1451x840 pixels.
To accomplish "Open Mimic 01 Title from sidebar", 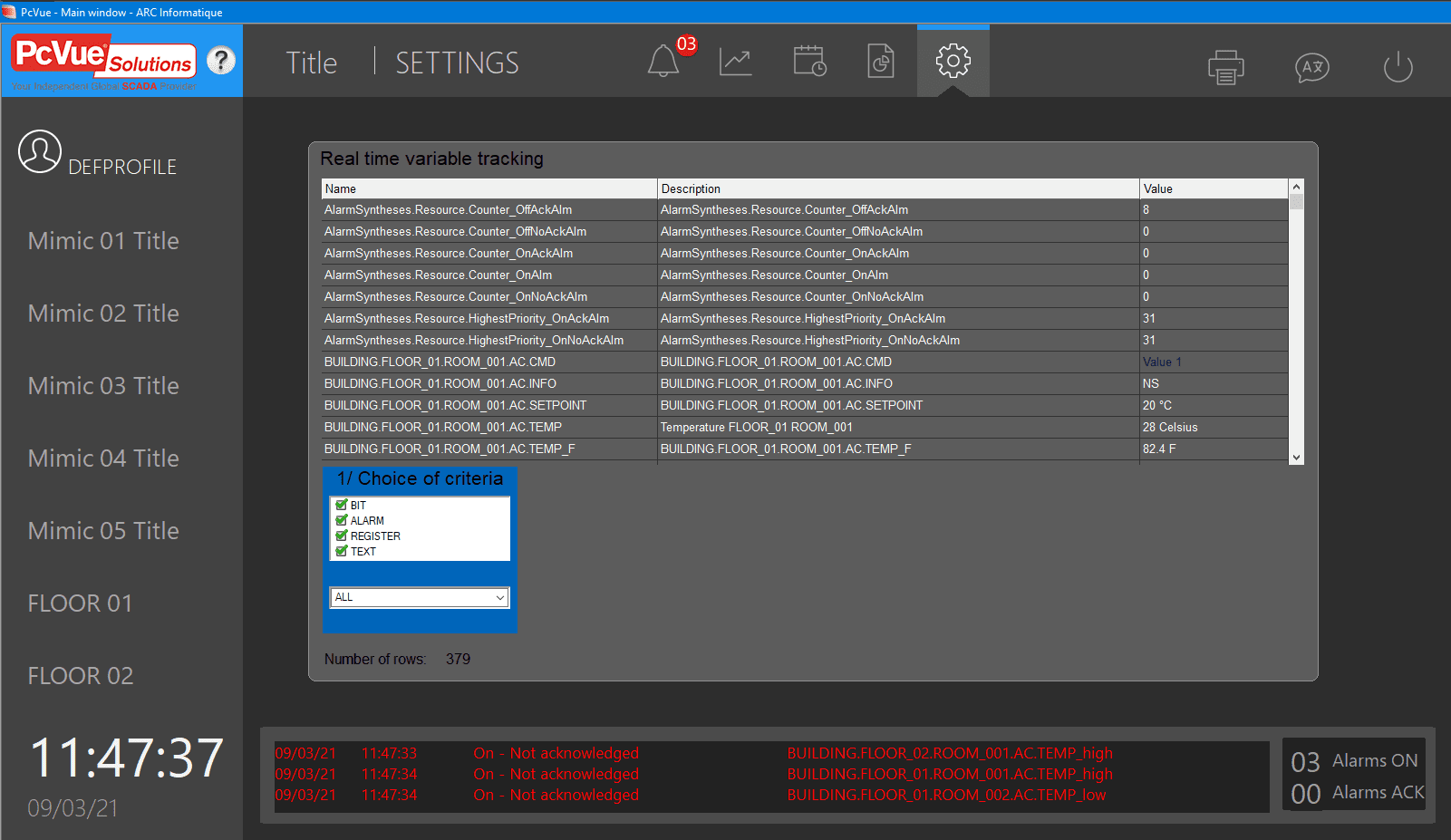I will click(103, 241).
